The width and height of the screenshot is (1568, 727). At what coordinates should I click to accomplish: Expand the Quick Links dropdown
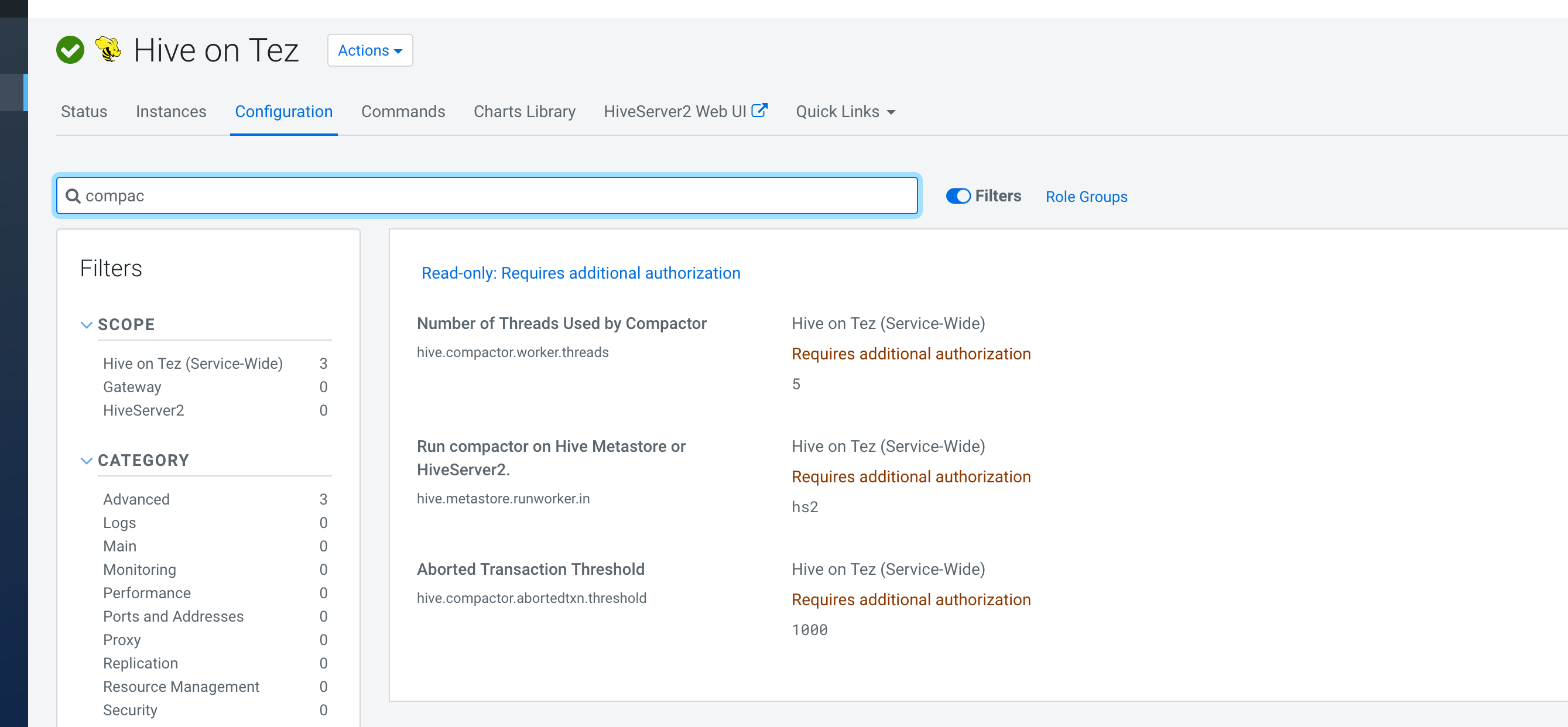845,111
